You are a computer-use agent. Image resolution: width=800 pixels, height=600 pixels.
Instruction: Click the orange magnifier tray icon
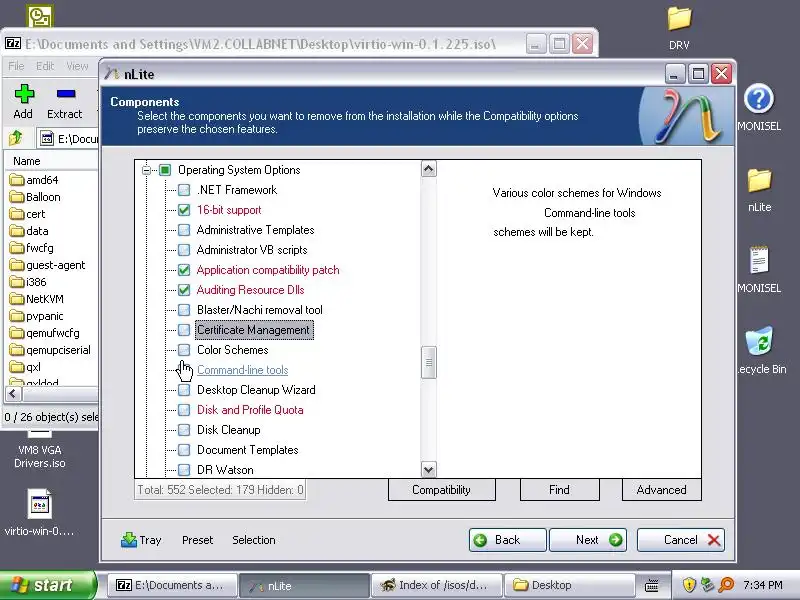point(726,584)
